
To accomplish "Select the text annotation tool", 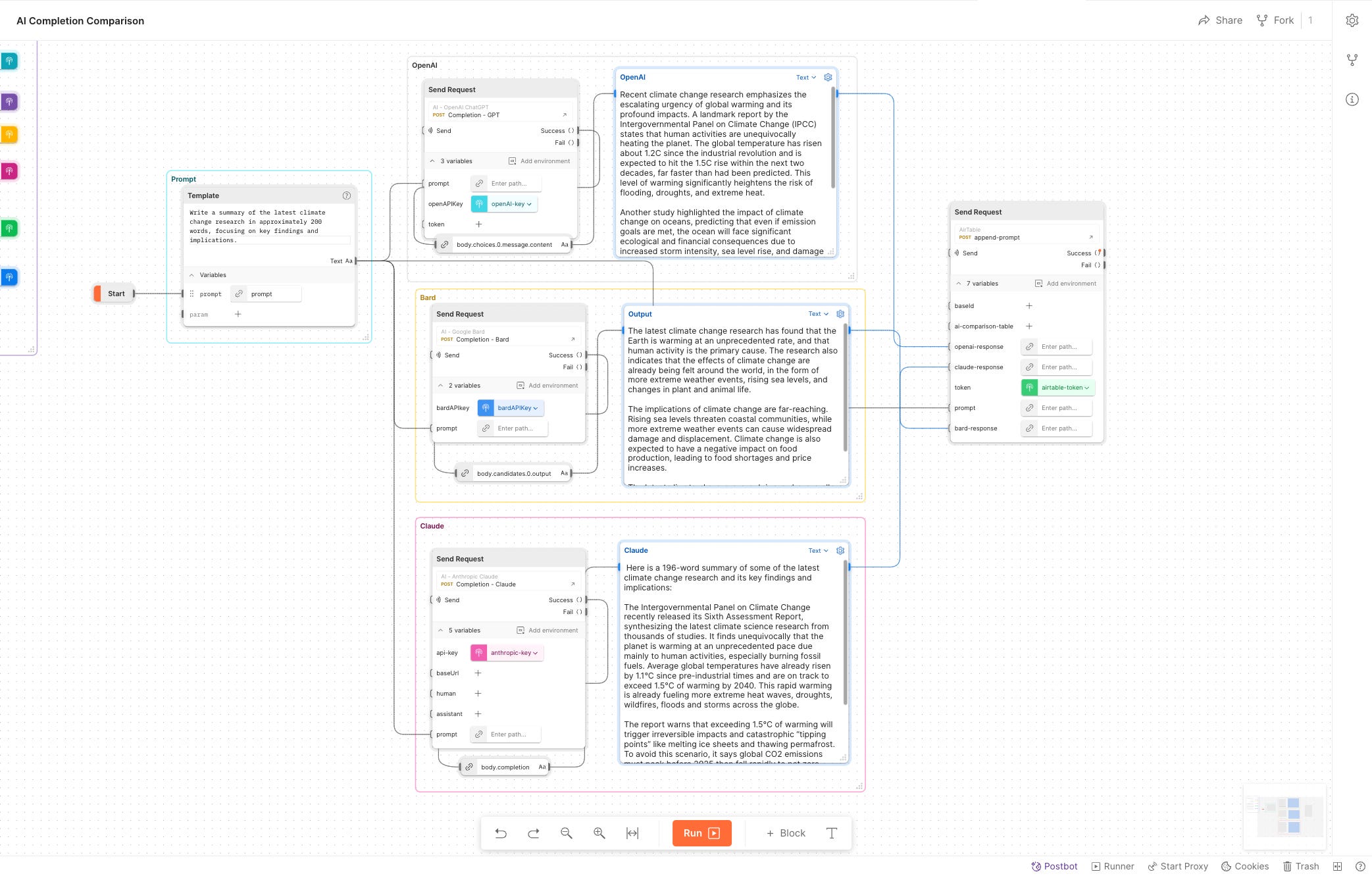I will 832,833.
